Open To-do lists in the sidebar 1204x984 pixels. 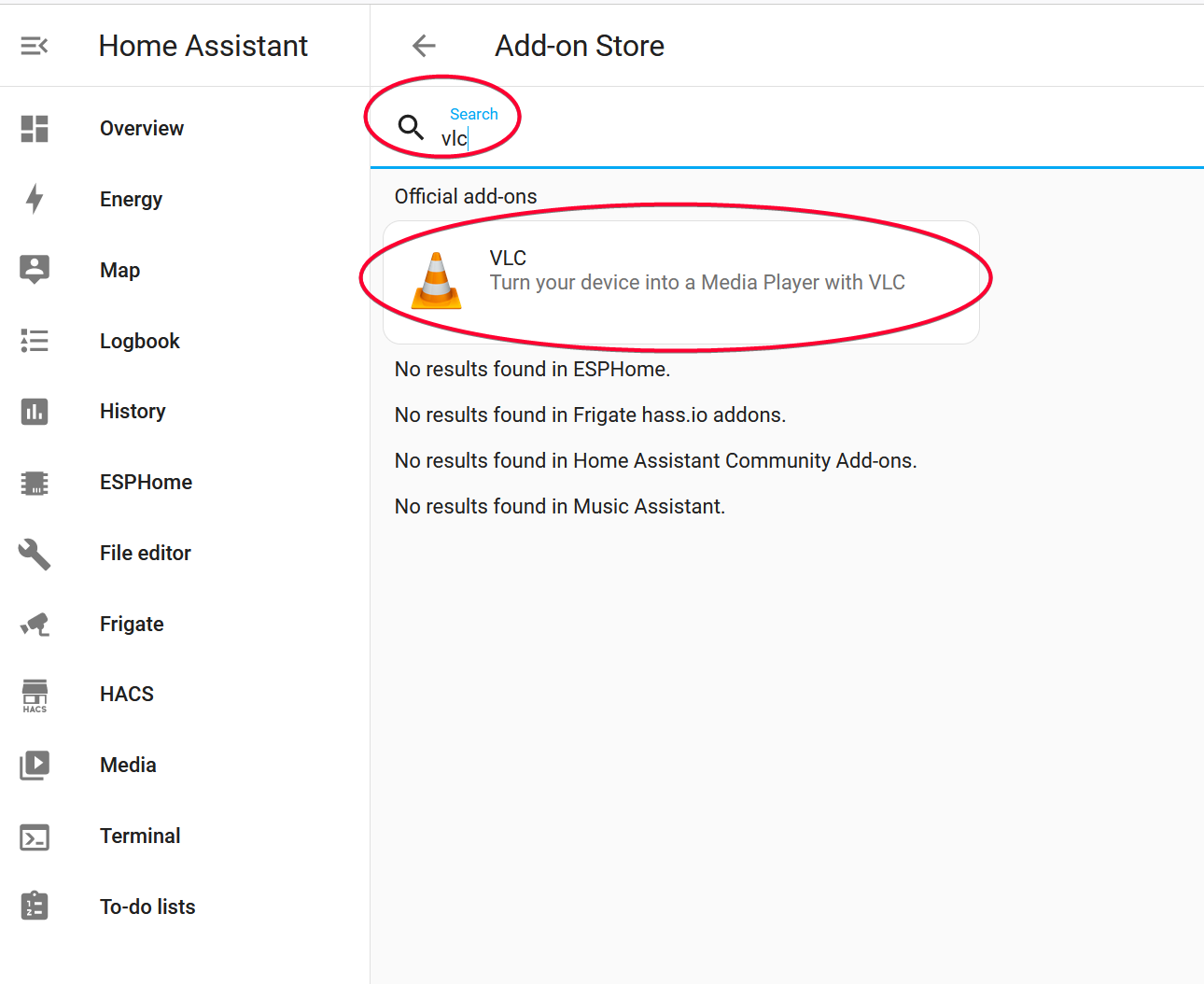[x=185, y=907]
